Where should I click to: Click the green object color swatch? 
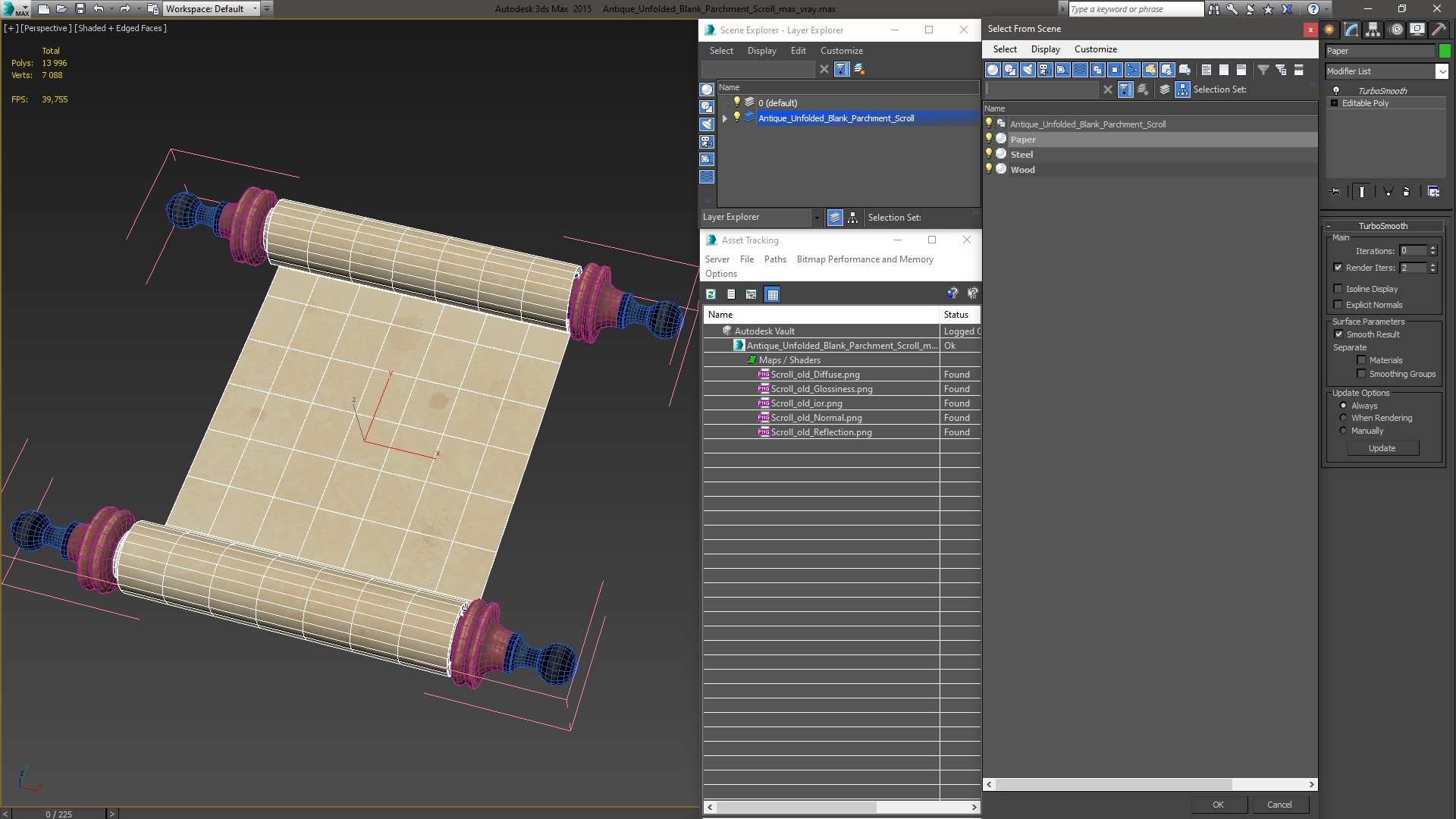click(1445, 51)
